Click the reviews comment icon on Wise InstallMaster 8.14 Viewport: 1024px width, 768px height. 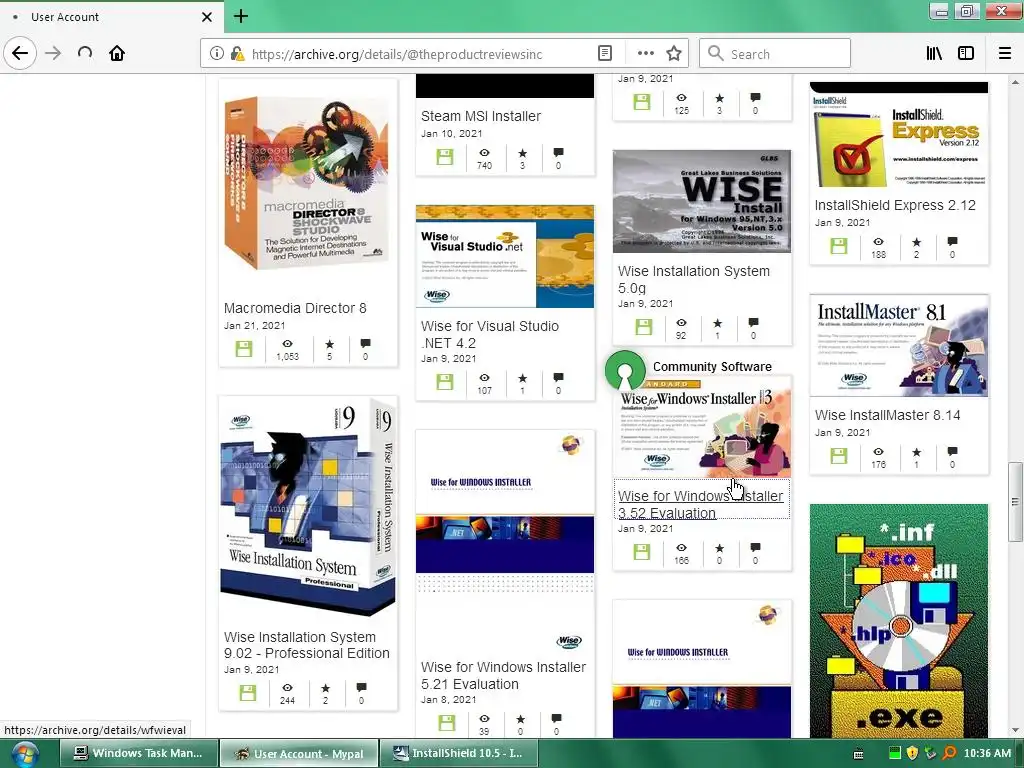(x=952, y=451)
